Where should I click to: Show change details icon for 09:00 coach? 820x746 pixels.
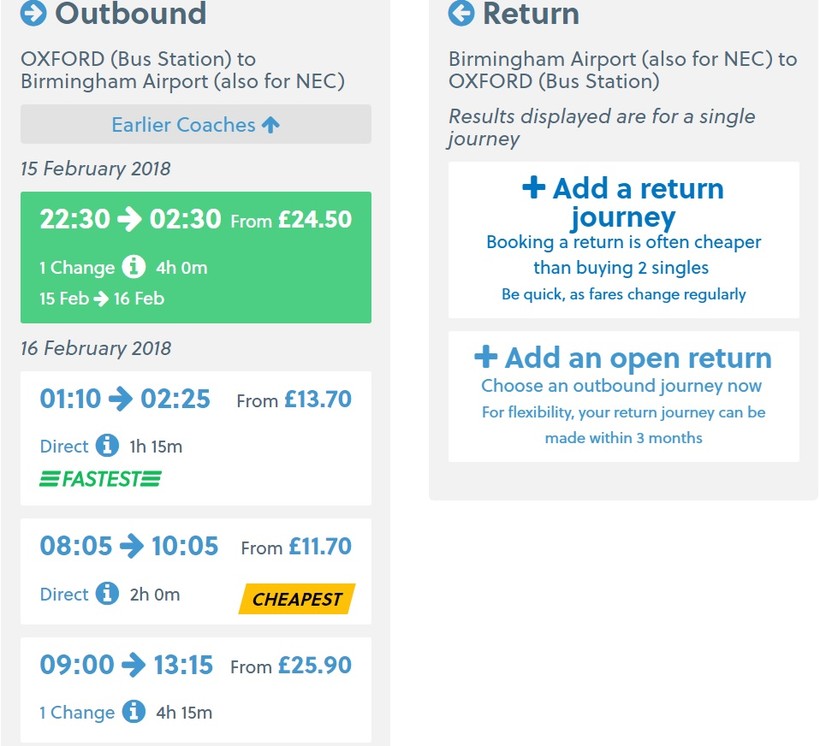134,712
